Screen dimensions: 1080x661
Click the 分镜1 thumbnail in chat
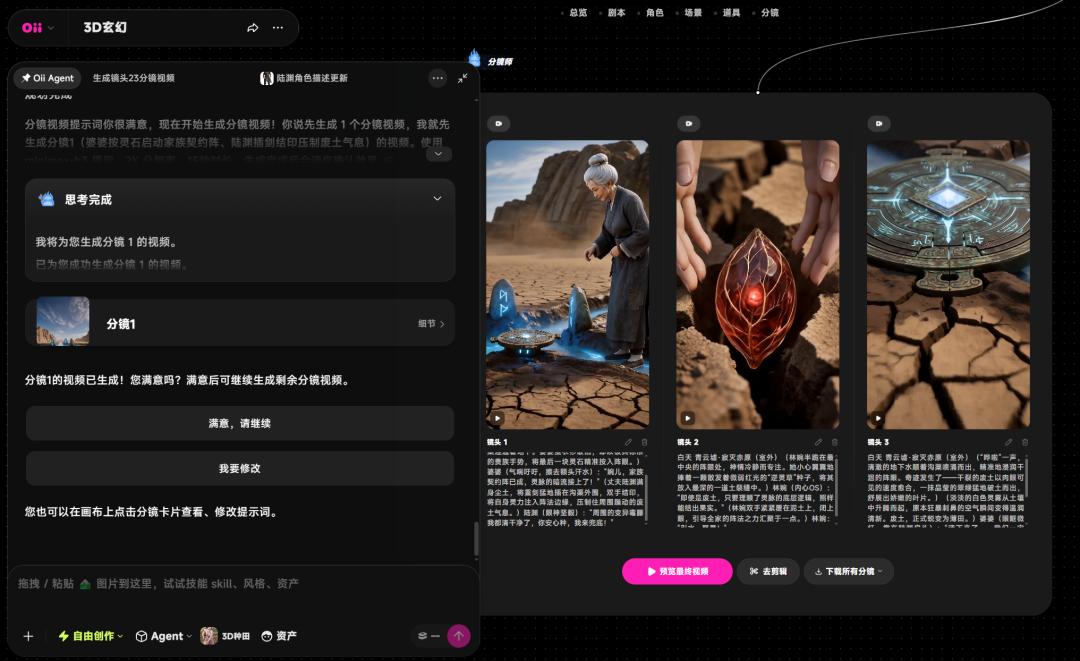tap(63, 322)
